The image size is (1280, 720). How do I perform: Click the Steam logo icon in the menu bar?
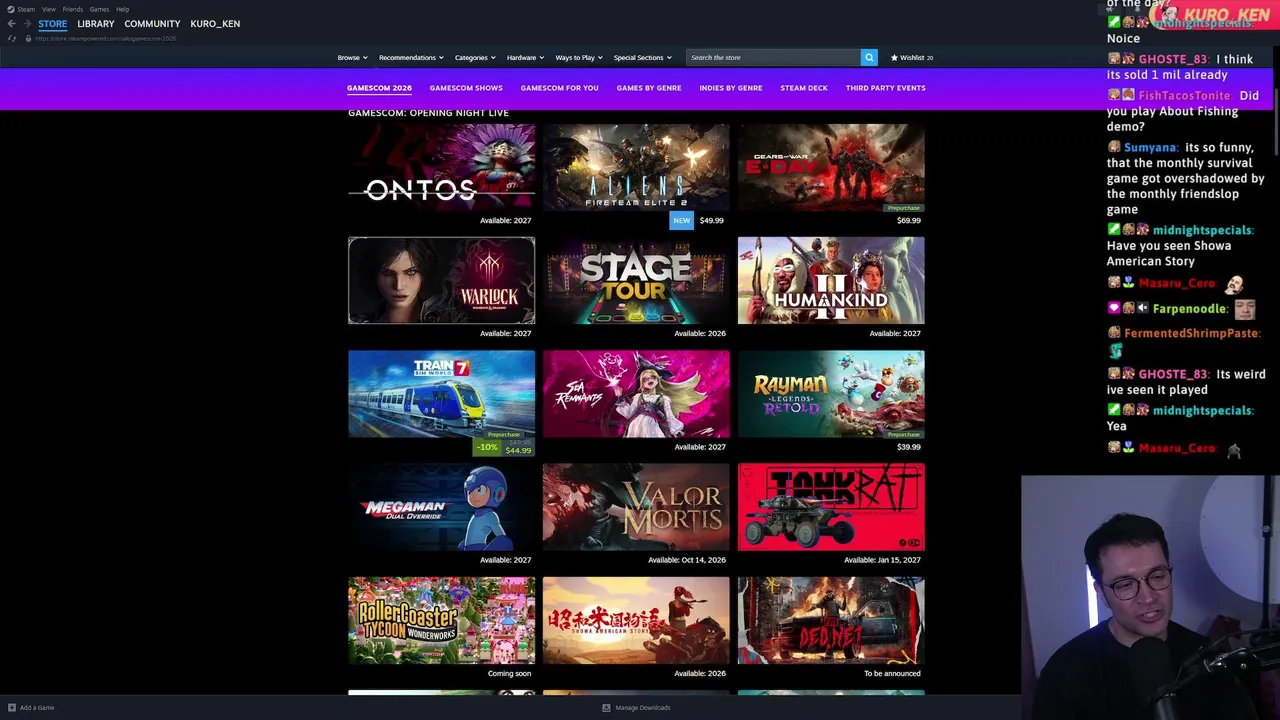click(x=11, y=9)
